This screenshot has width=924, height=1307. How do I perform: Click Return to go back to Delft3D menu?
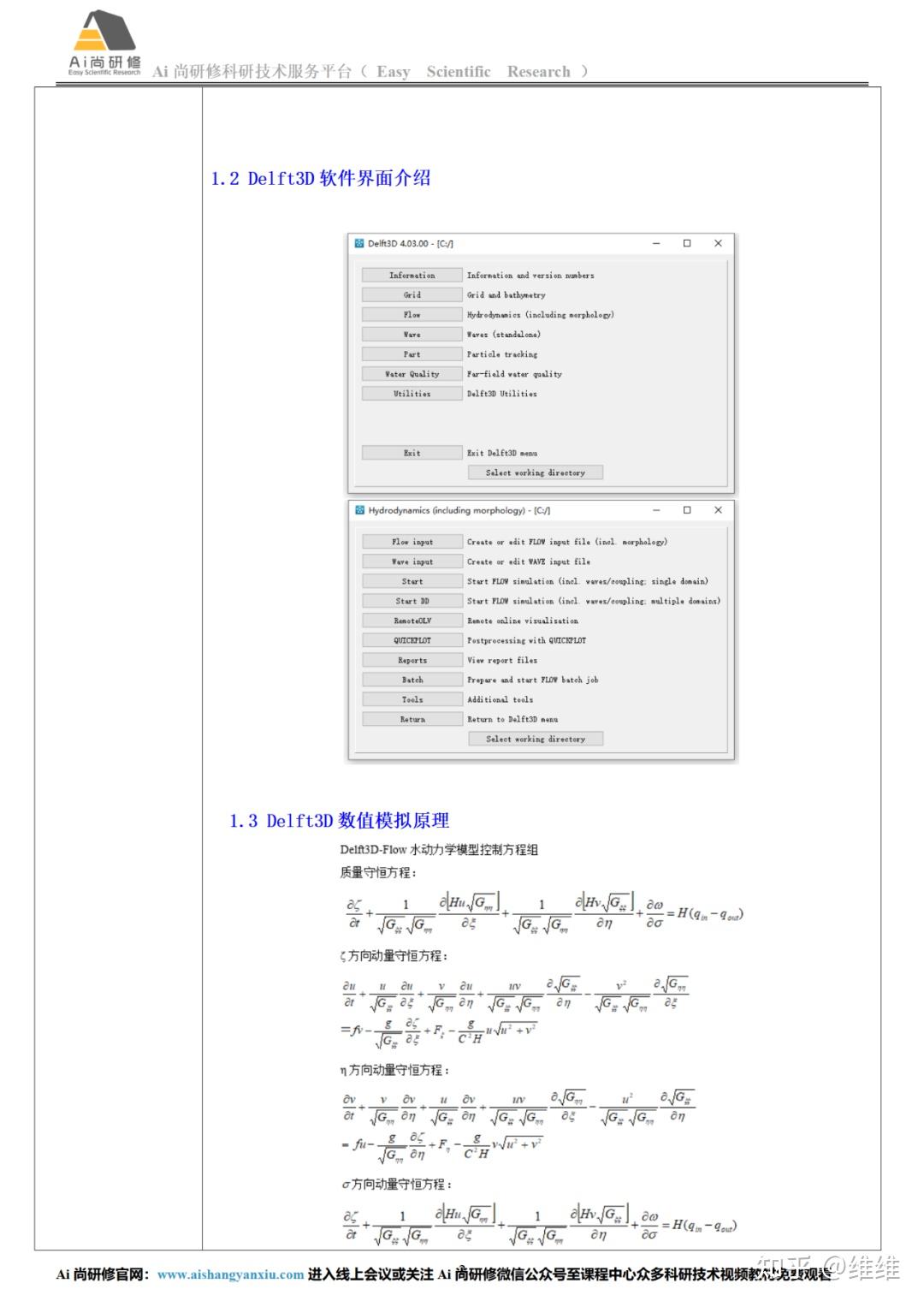click(412, 719)
